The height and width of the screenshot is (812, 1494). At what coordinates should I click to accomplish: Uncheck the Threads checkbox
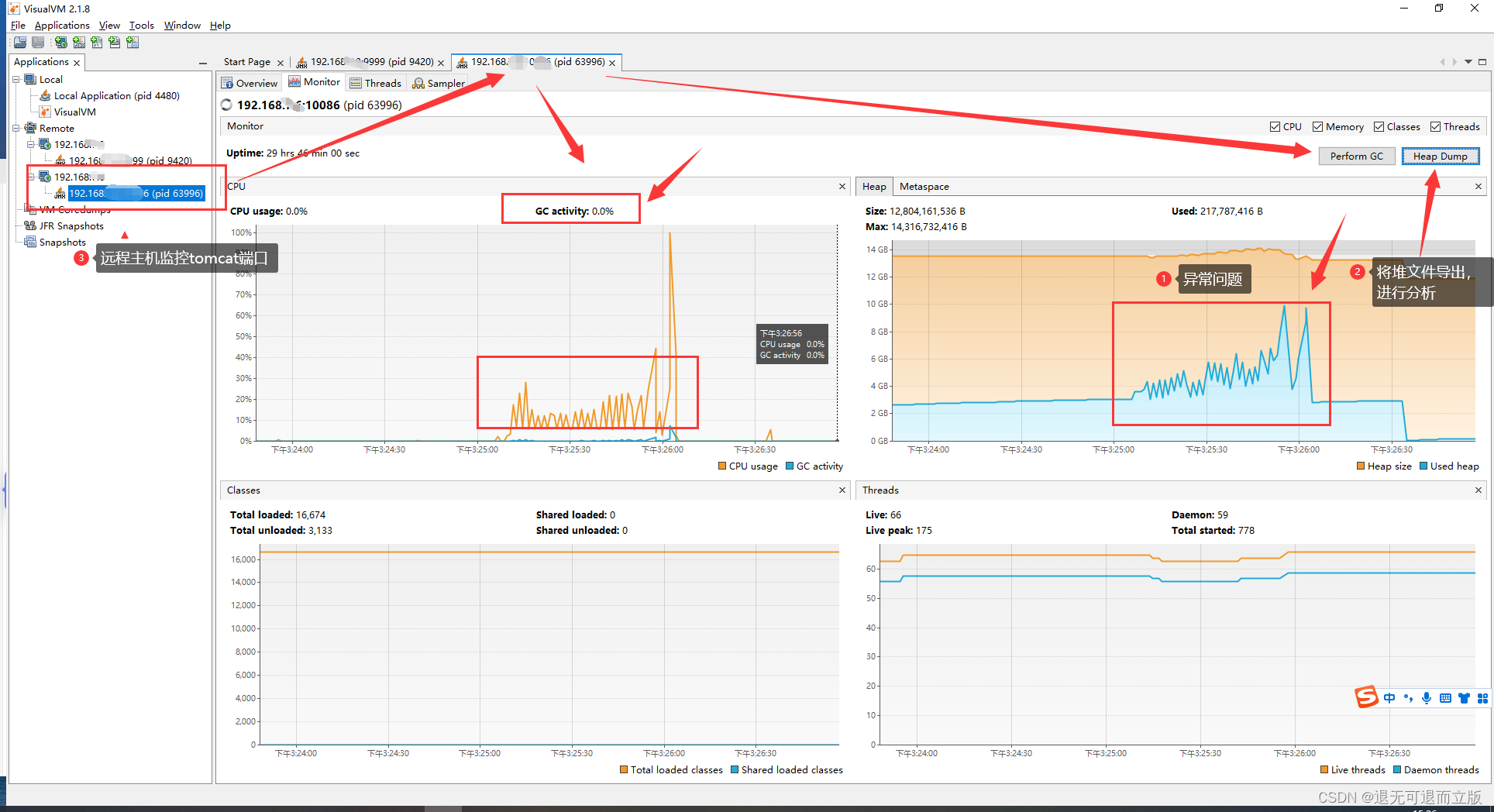[1435, 127]
